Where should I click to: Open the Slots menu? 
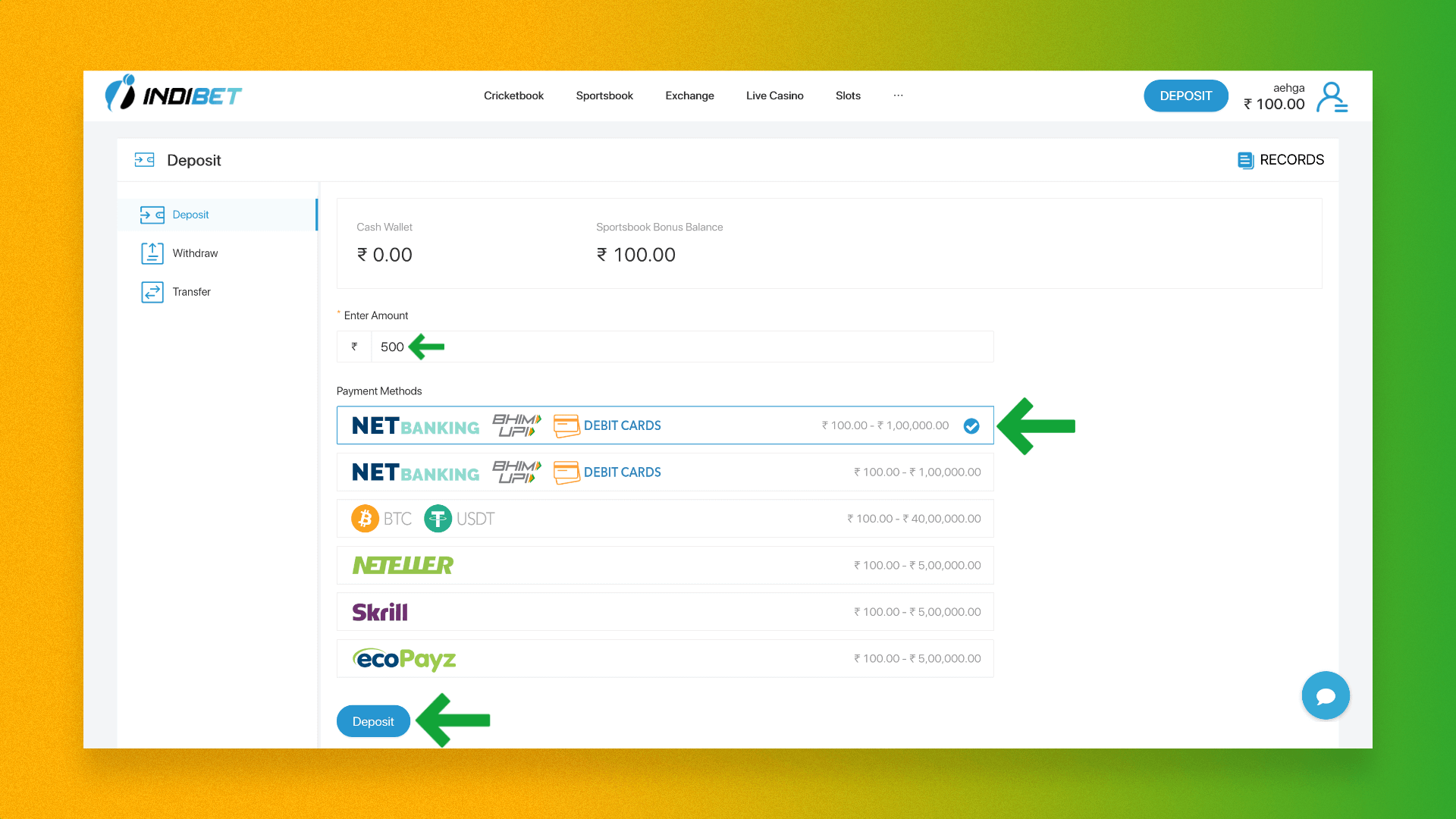click(x=848, y=96)
